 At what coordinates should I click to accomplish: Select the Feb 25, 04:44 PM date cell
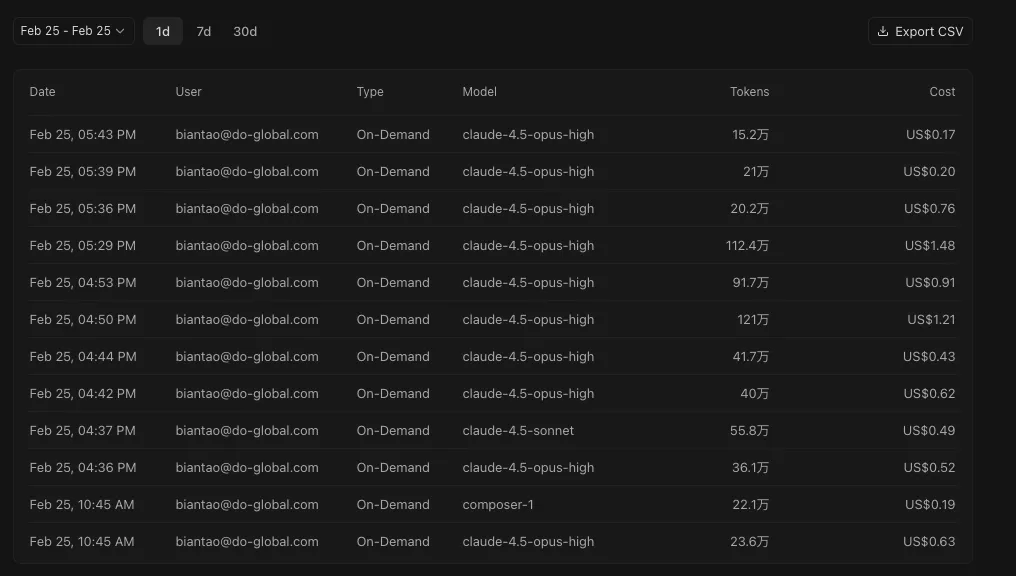tap(83, 356)
